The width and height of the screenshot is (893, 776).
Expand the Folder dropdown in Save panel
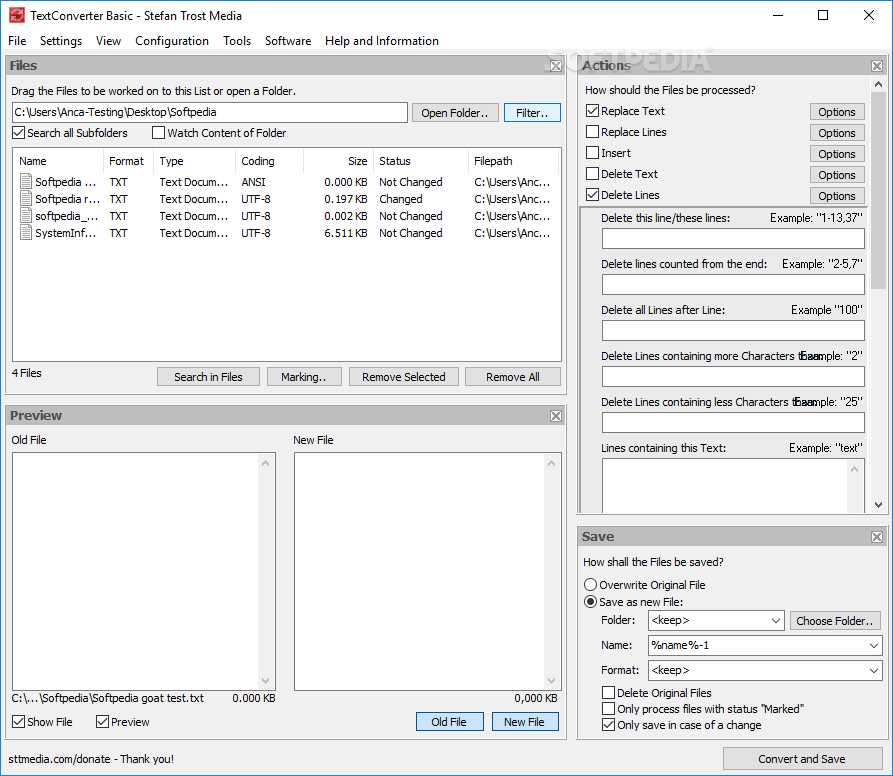coord(776,621)
